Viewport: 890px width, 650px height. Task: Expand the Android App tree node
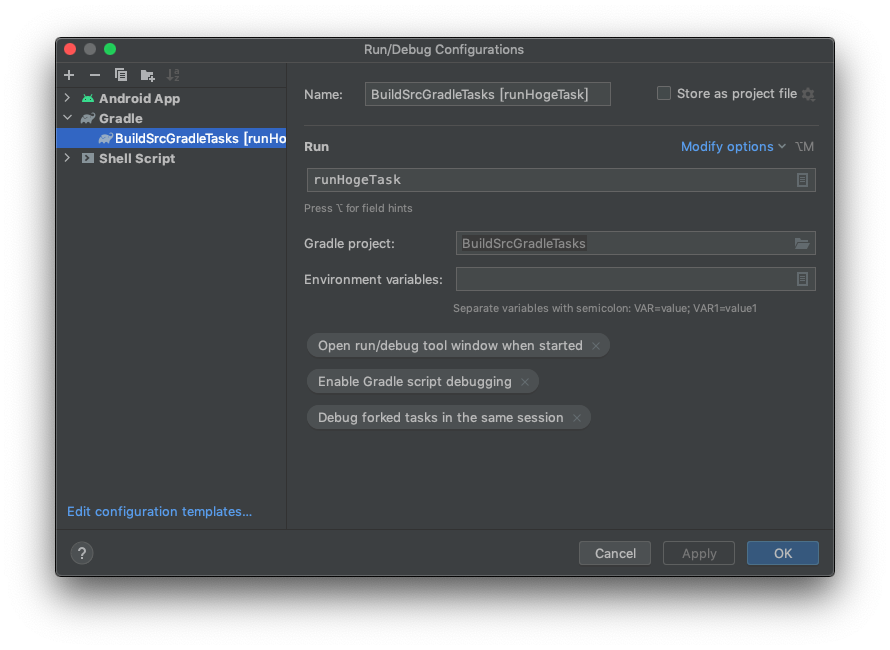tap(65, 98)
